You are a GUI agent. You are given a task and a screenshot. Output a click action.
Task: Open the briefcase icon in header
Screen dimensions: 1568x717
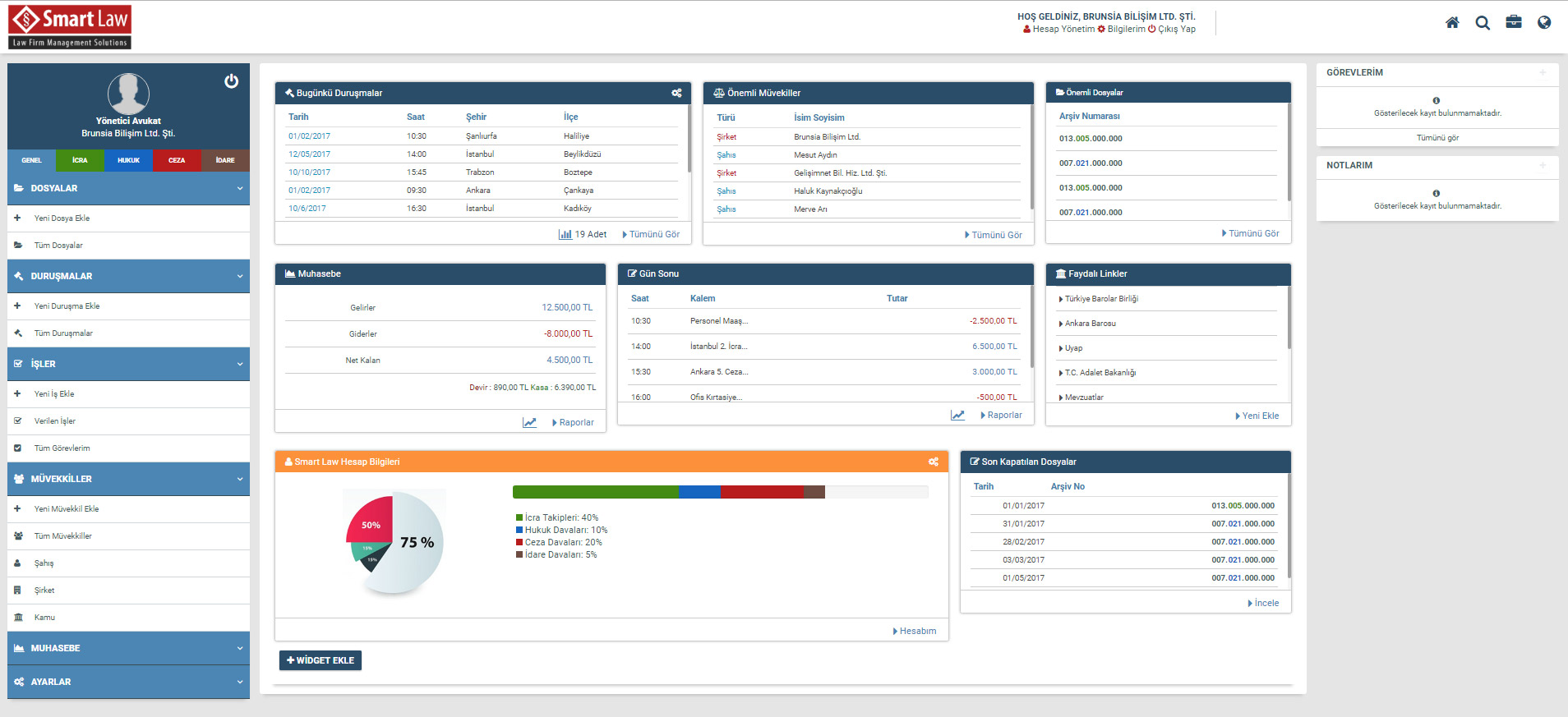pyautogui.click(x=1514, y=22)
